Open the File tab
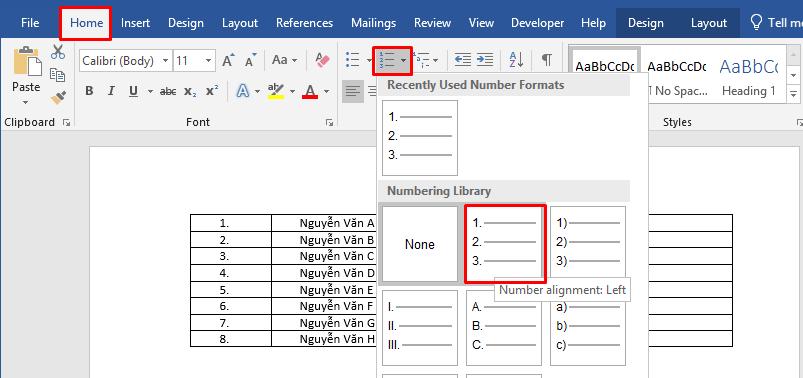 [30, 23]
